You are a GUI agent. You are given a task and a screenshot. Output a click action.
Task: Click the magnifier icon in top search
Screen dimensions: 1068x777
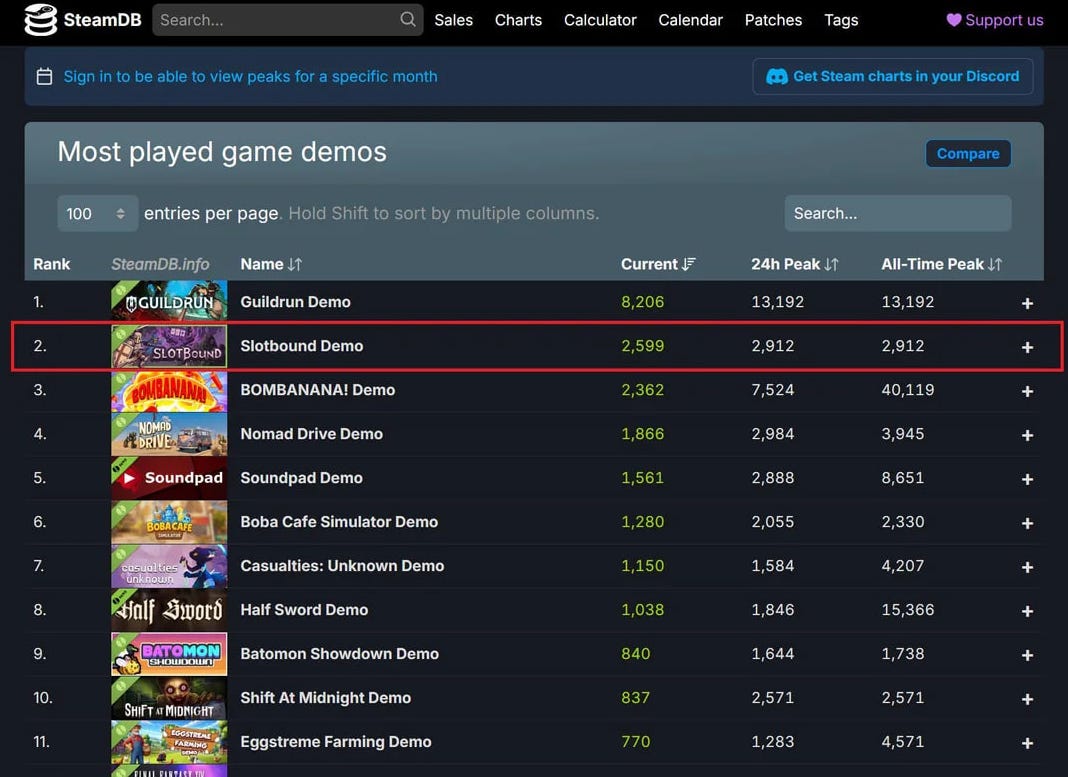click(407, 19)
